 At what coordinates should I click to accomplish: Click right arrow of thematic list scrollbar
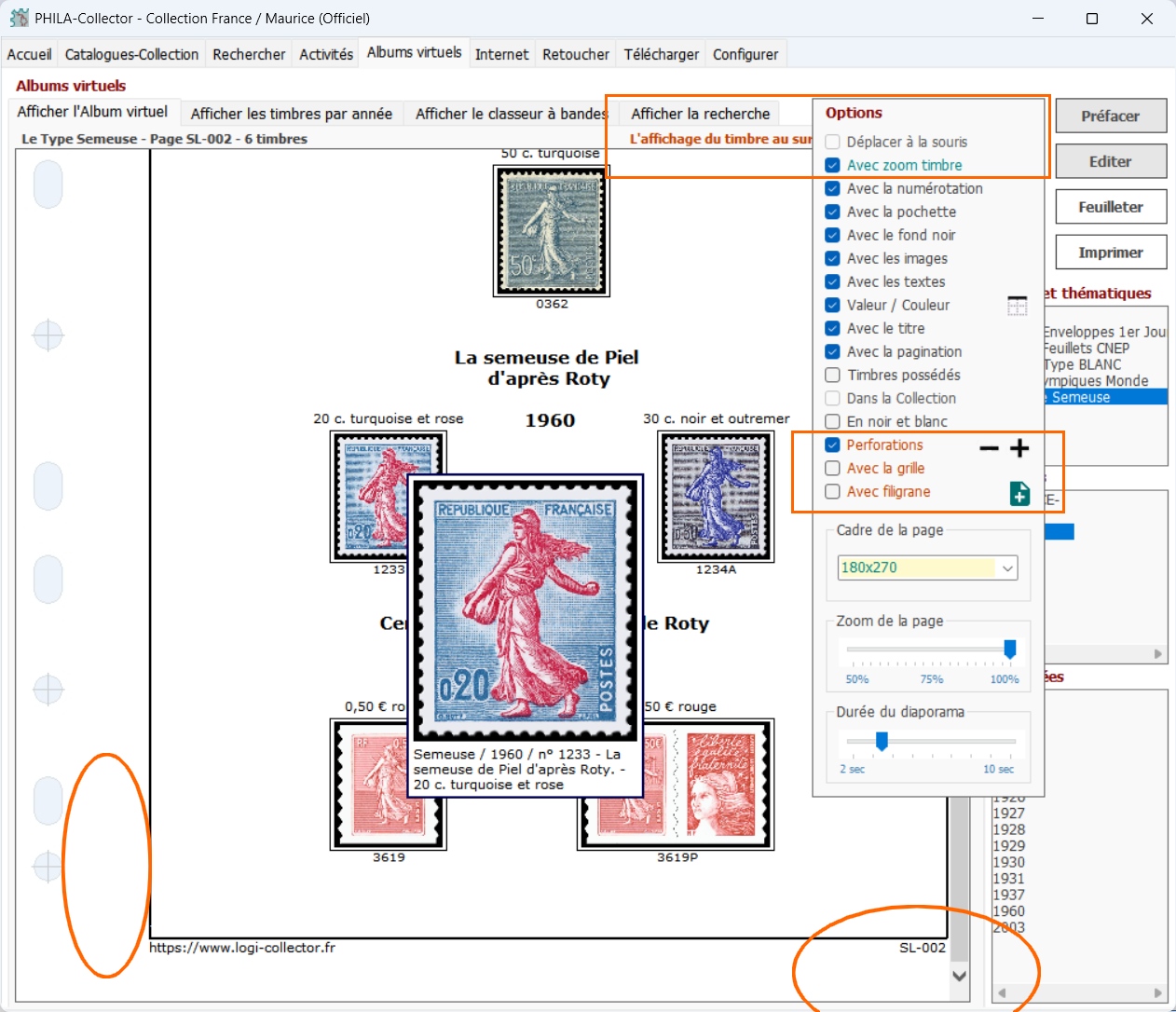pyautogui.click(x=1158, y=654)
